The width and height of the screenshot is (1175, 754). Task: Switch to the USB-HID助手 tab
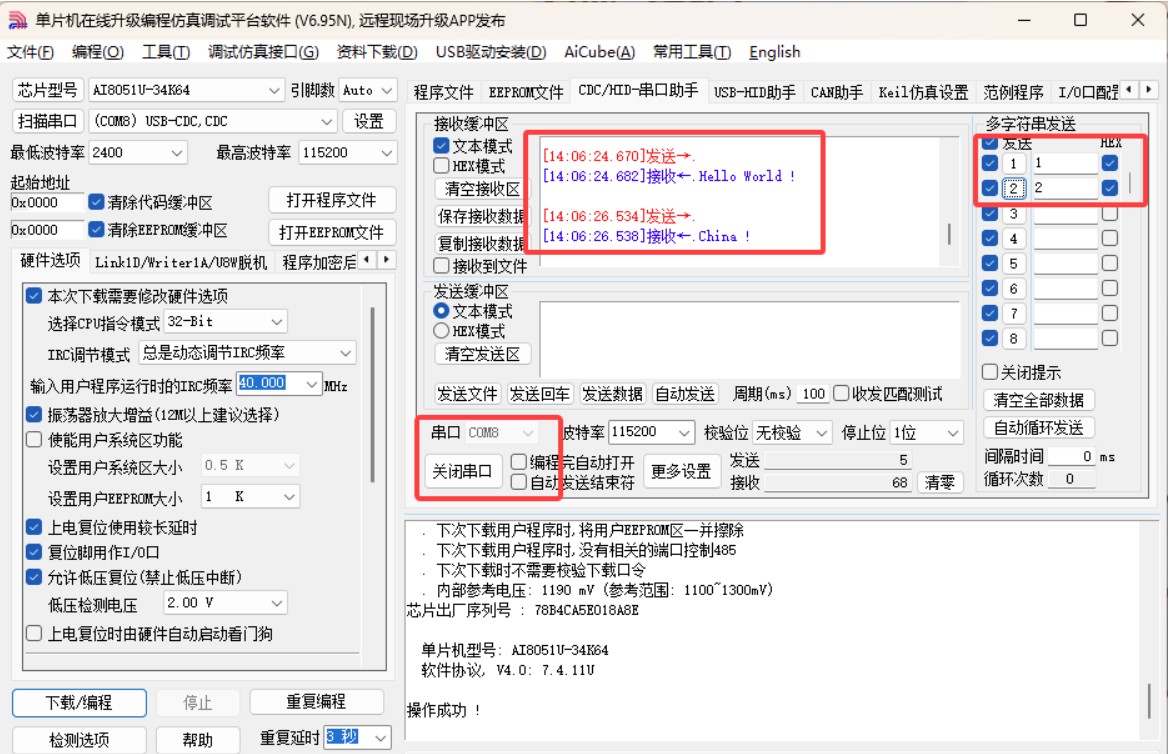pos(755,92)
